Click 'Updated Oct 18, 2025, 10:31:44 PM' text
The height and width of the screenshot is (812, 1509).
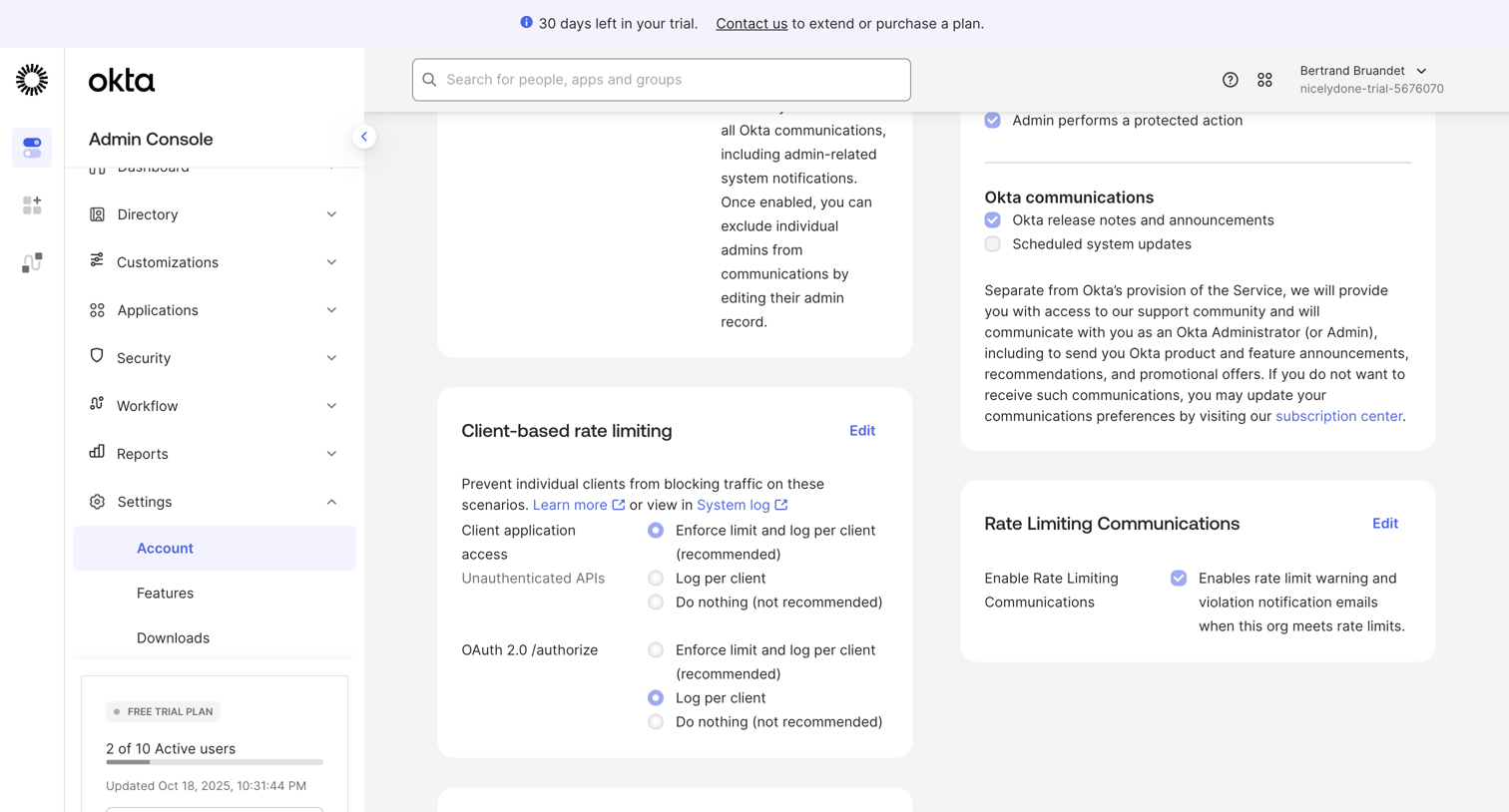(x=206, y=786)
